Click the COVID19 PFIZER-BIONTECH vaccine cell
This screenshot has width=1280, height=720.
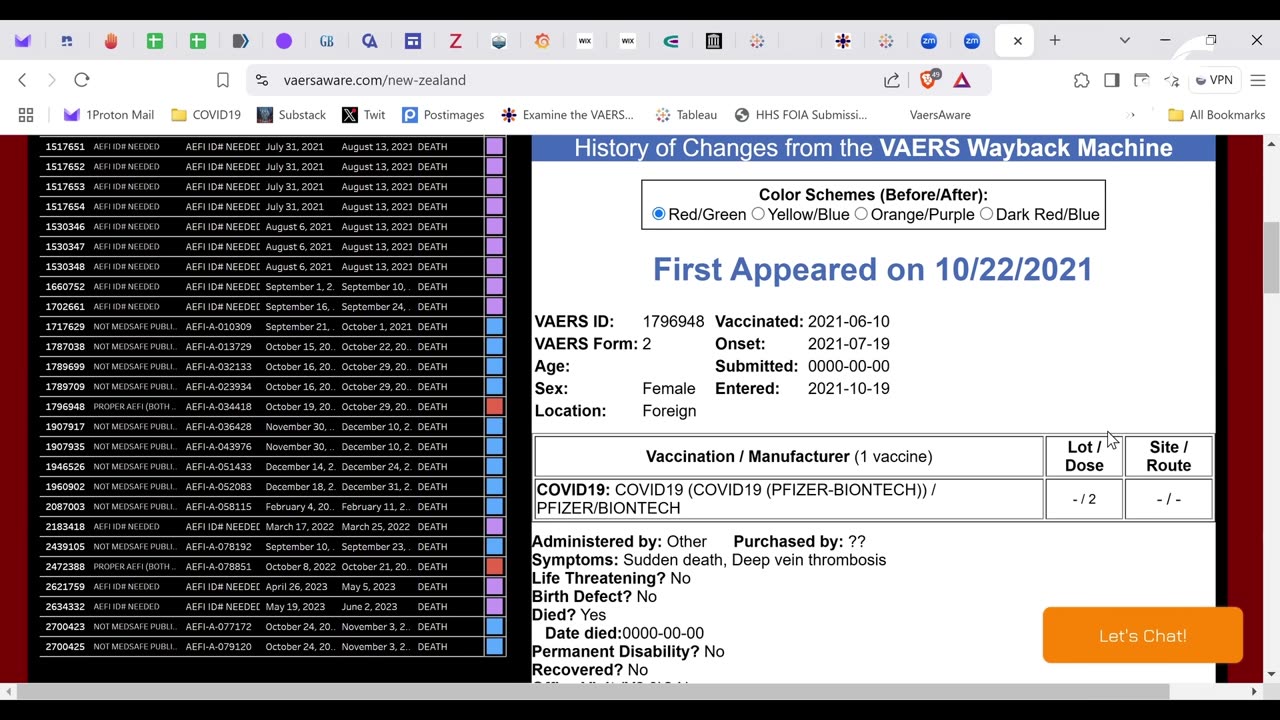[x=789, y=499]
